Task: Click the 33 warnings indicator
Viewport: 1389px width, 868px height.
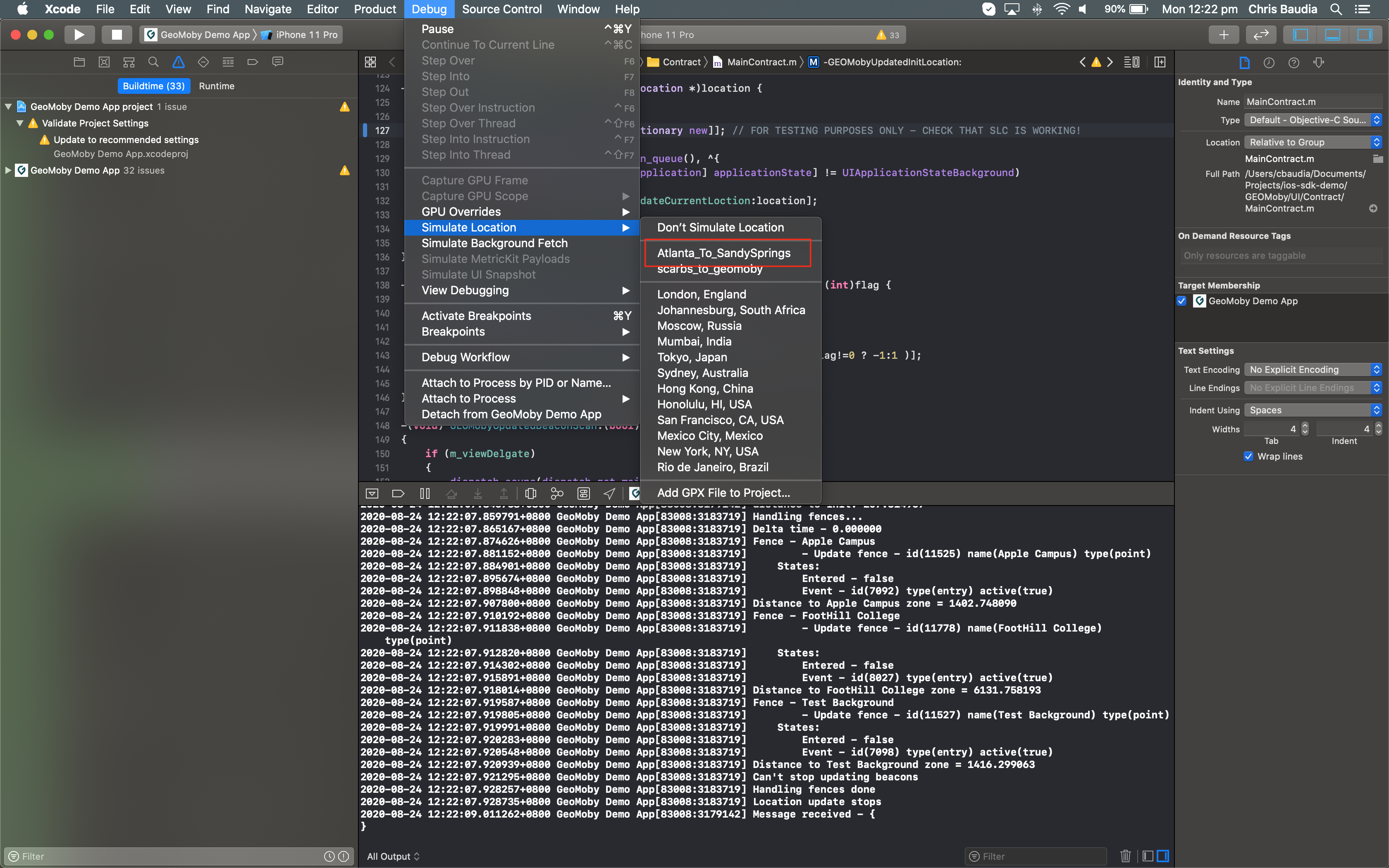Action: (x=888, y=35)
